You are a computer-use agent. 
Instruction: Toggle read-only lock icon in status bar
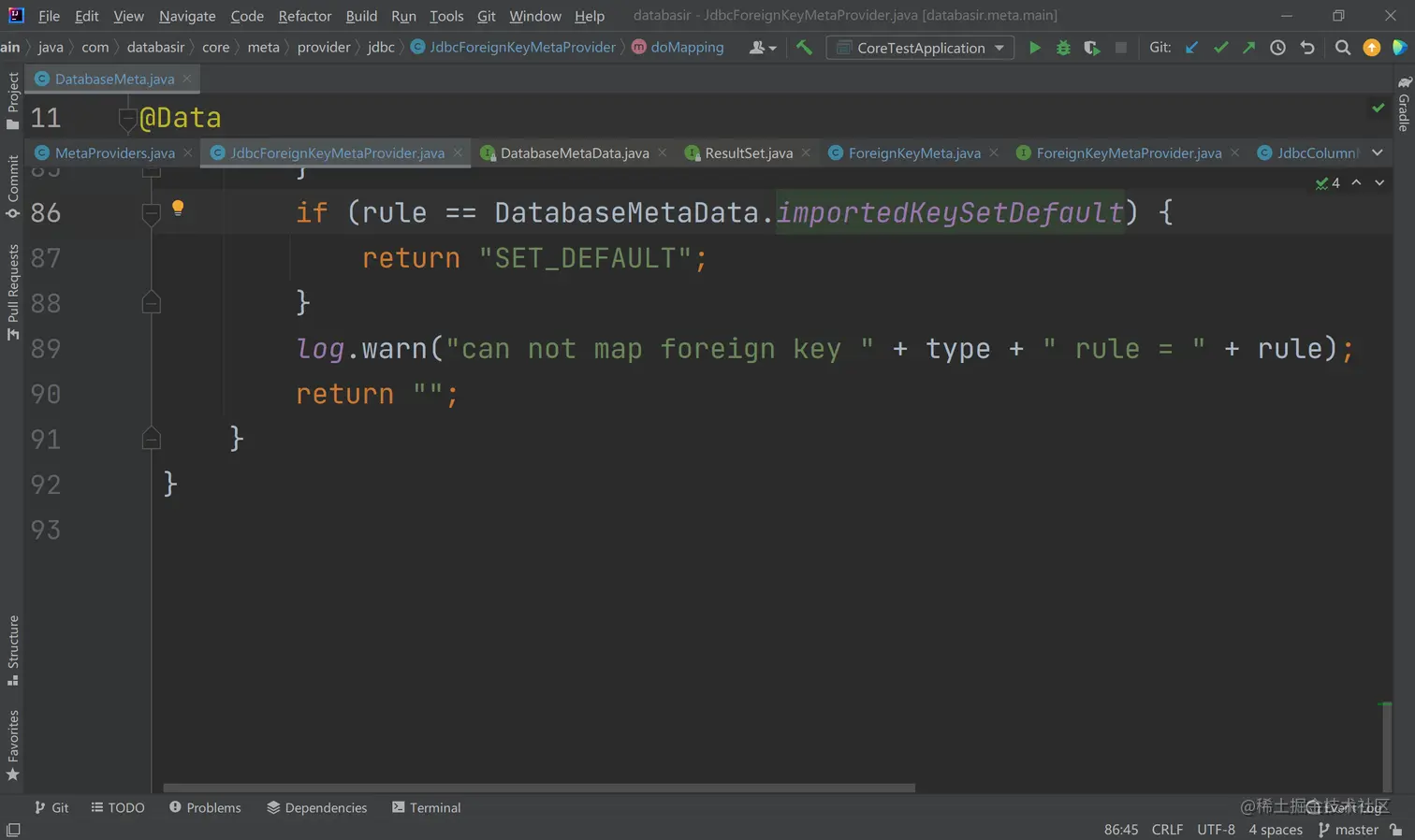point(1396,830)
